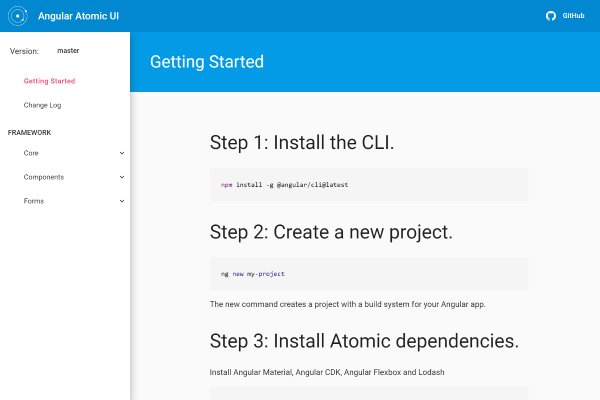Click the Step 2 Create a new project heading

(x=331, y=232)
